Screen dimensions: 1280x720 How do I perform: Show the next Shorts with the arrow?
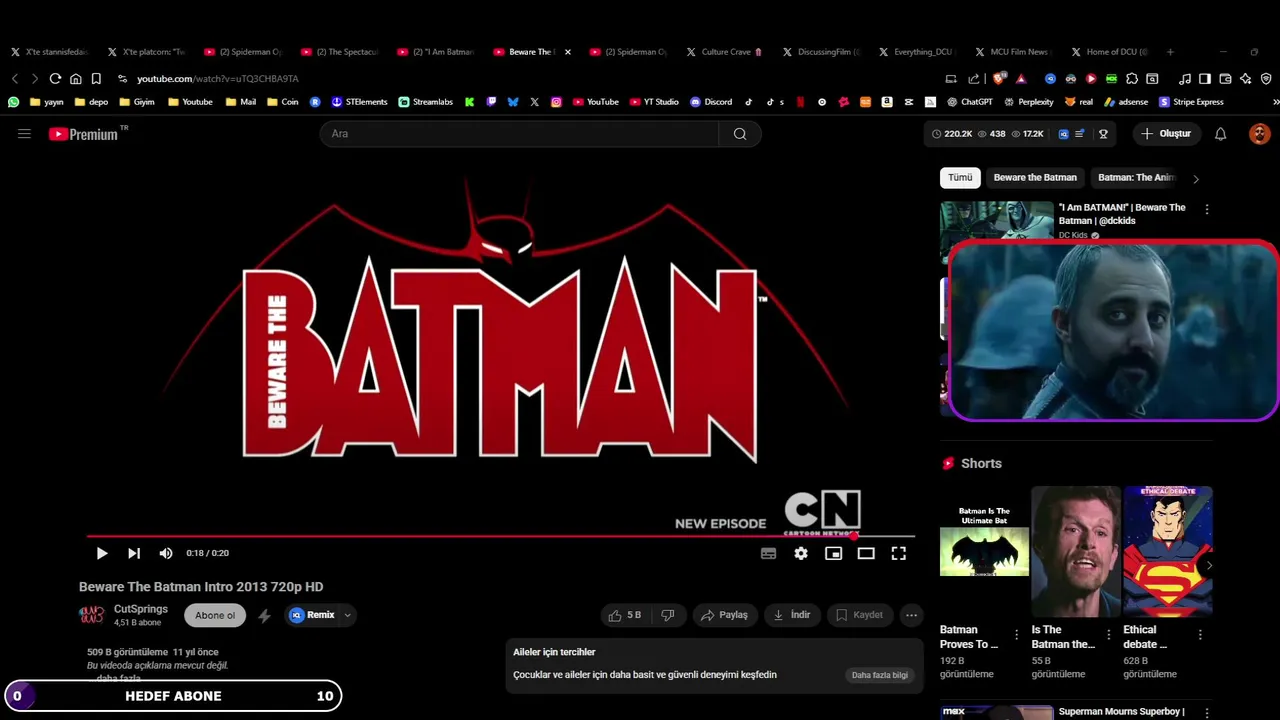[x=1209, y=566]
